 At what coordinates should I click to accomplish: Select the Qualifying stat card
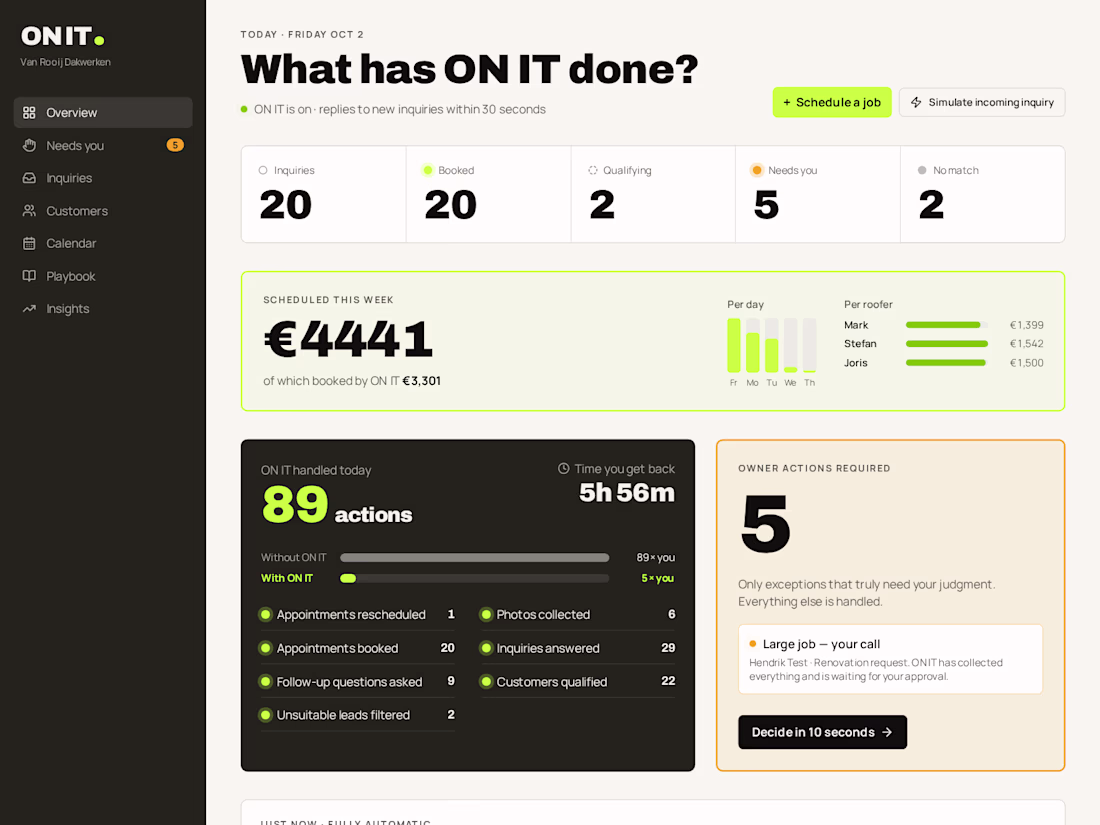click(653, 194)
